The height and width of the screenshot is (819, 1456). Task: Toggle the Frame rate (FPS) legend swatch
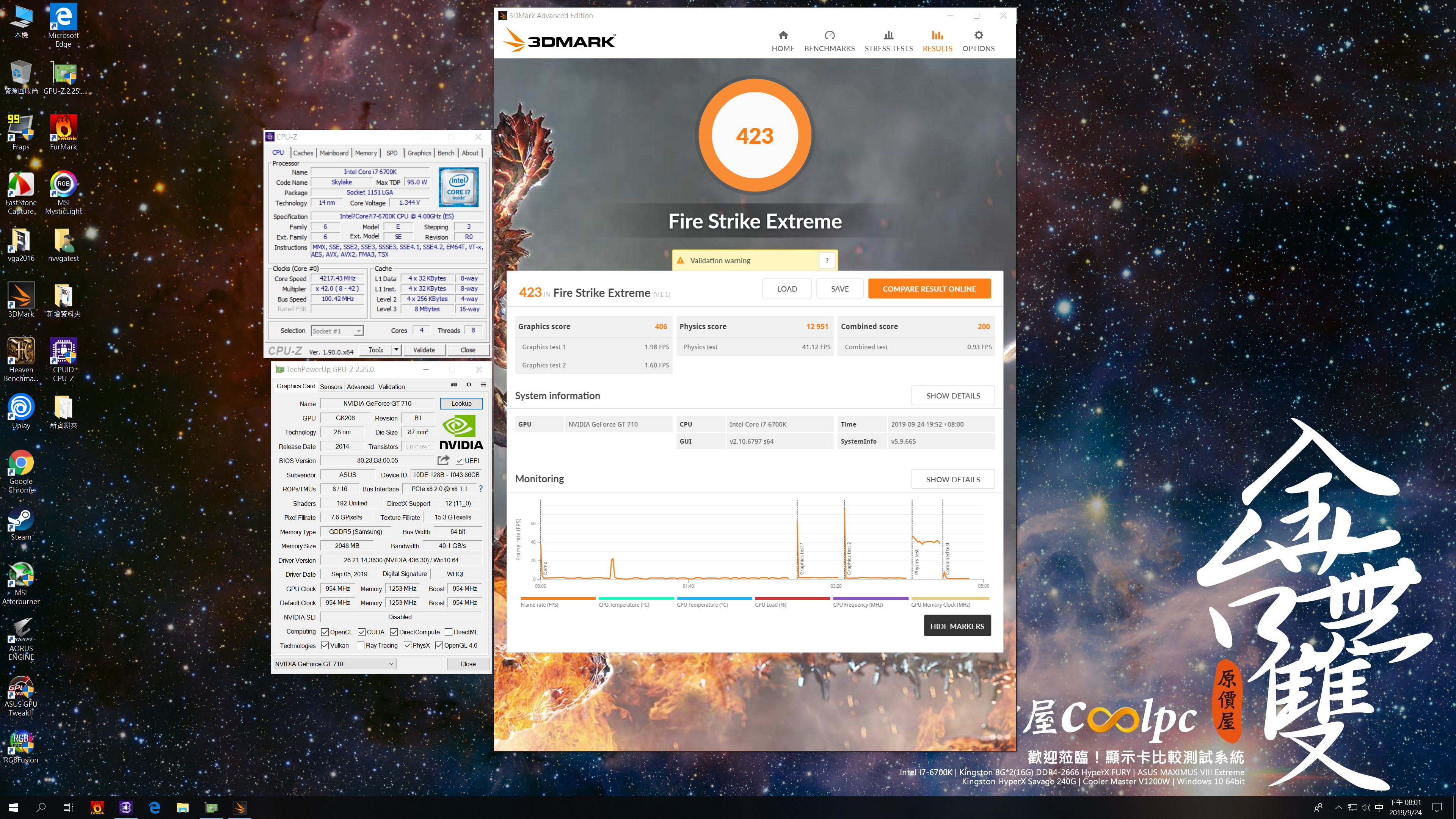[x=558, y=598]
